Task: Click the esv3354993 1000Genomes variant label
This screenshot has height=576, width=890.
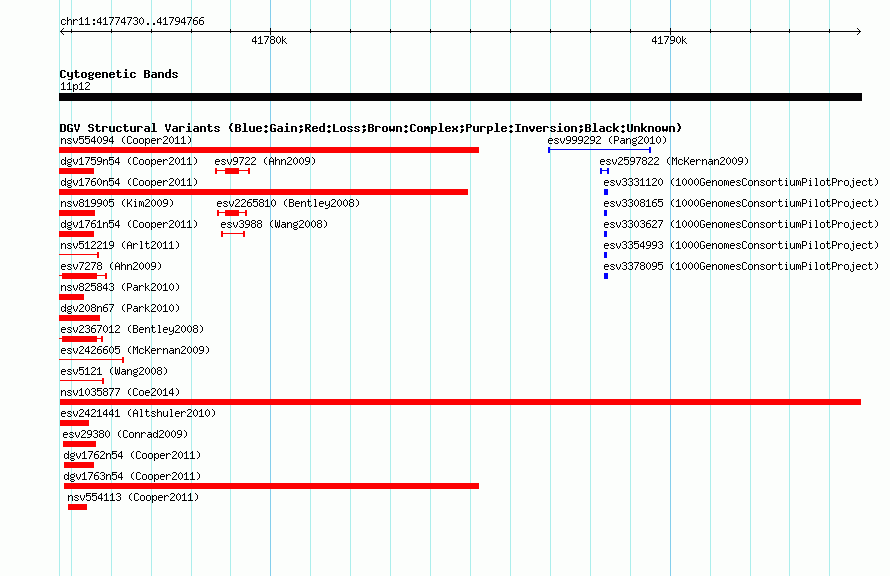Action: (741, 245)
